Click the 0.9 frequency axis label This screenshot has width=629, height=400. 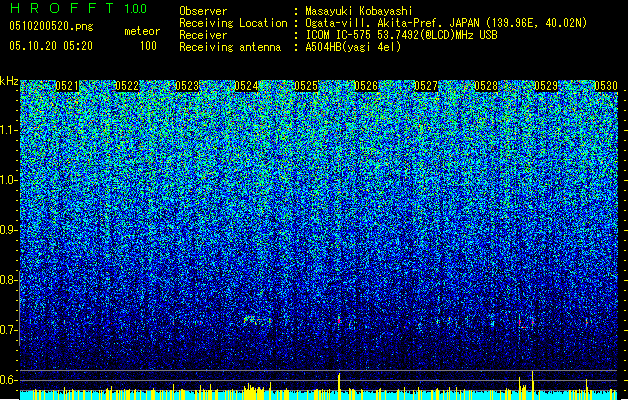coord(8,230)
